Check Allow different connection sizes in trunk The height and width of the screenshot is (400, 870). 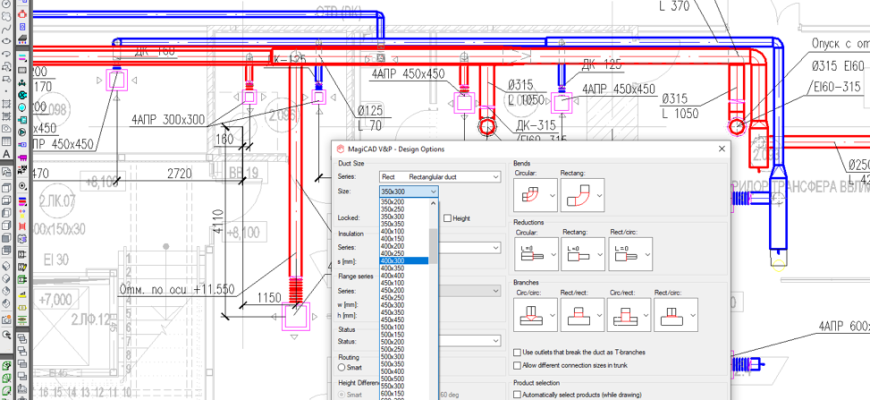(517, 366)
